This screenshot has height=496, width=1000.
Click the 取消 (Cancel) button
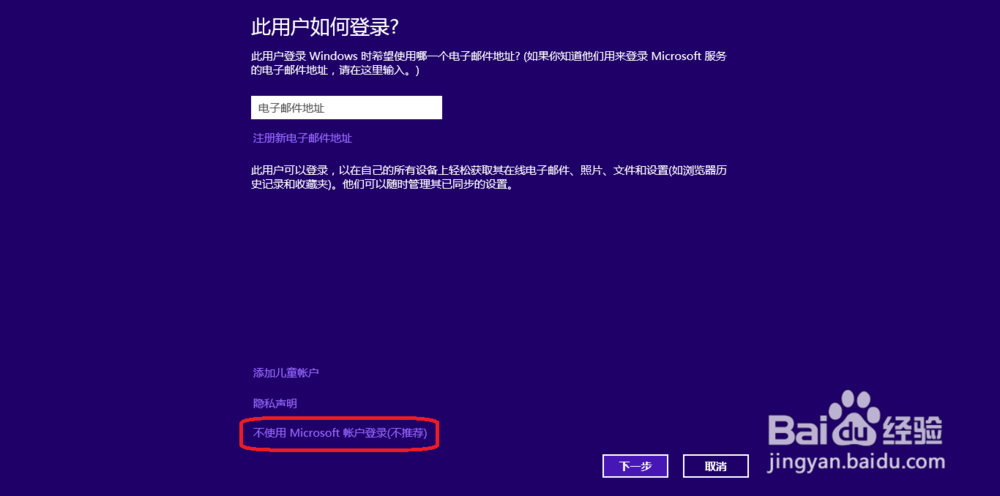coord(716,466)
